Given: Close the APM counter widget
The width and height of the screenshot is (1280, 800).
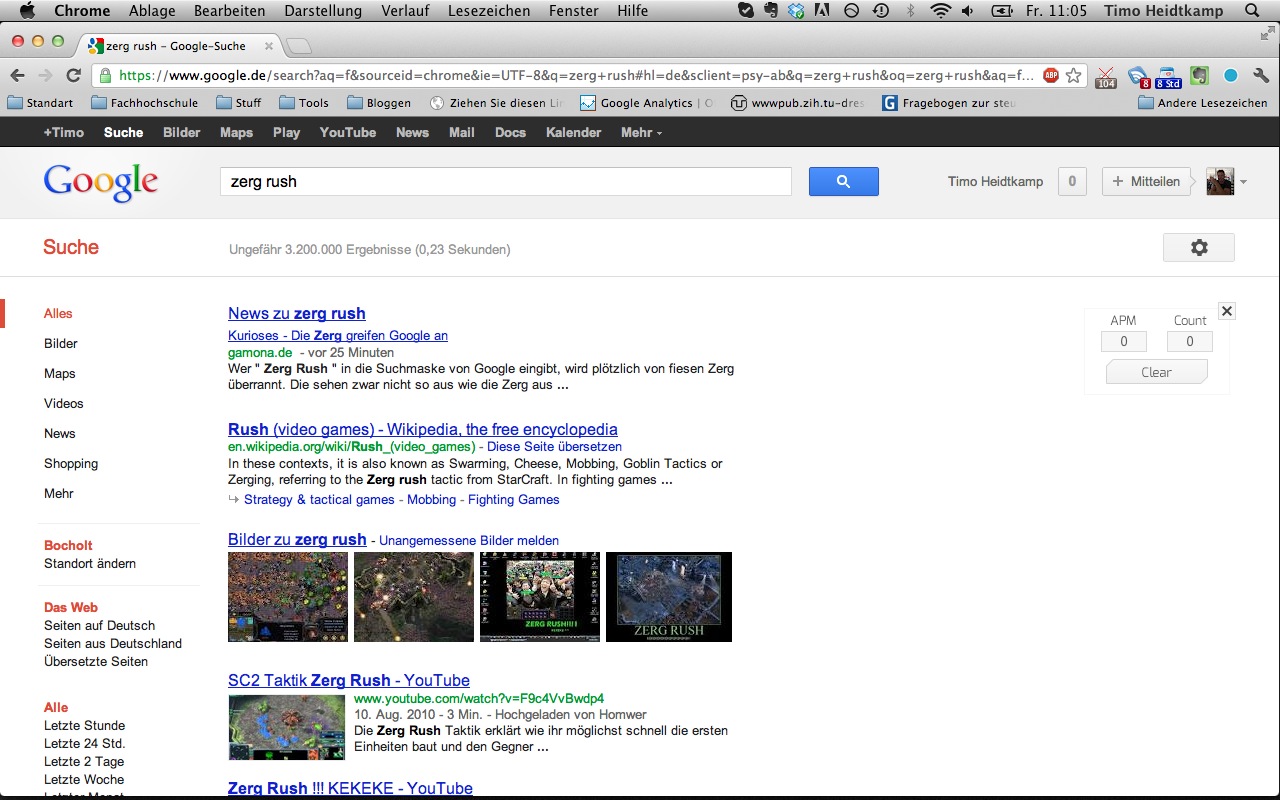Looking at the screenshot, I should point(1227,311).
